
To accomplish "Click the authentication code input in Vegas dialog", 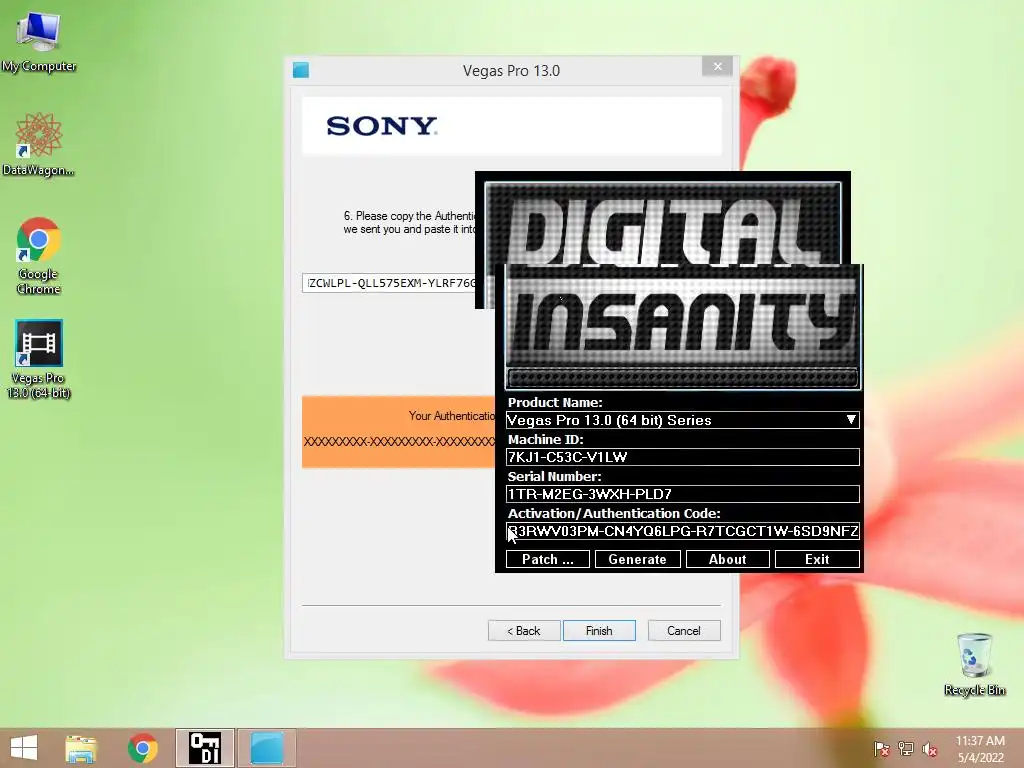I will coord(390,283).
